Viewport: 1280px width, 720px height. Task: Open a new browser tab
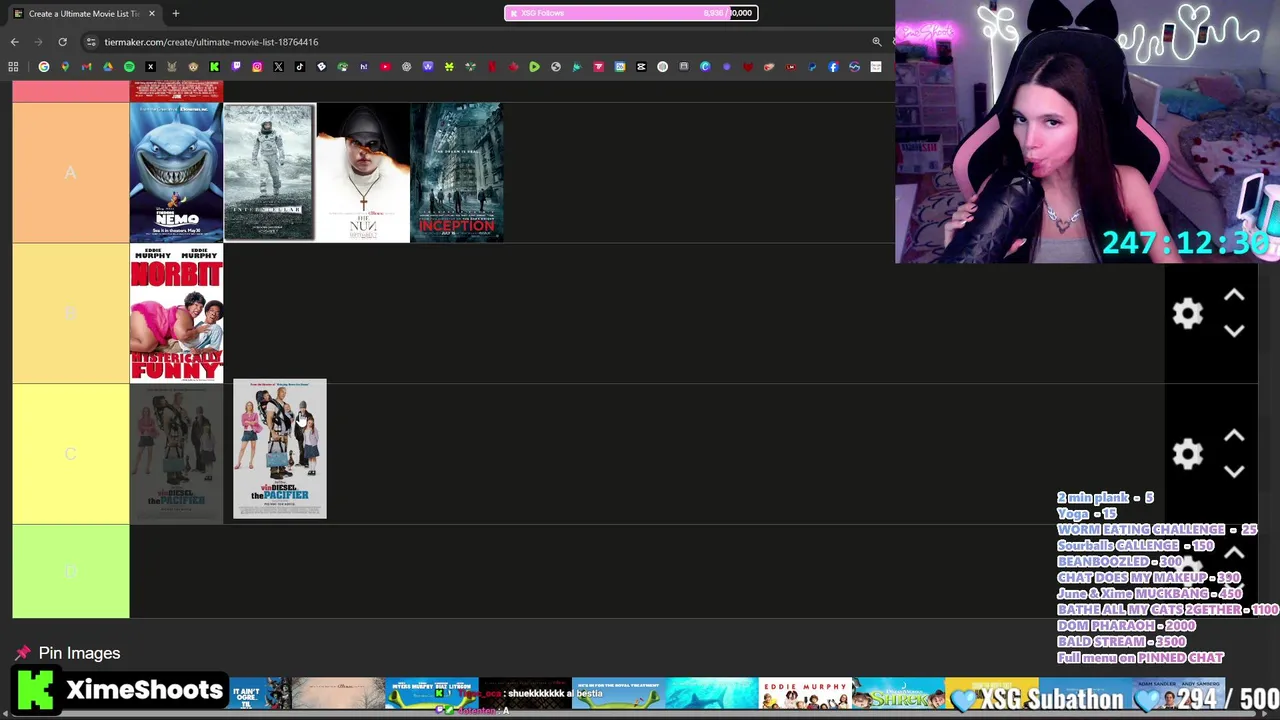175,13
